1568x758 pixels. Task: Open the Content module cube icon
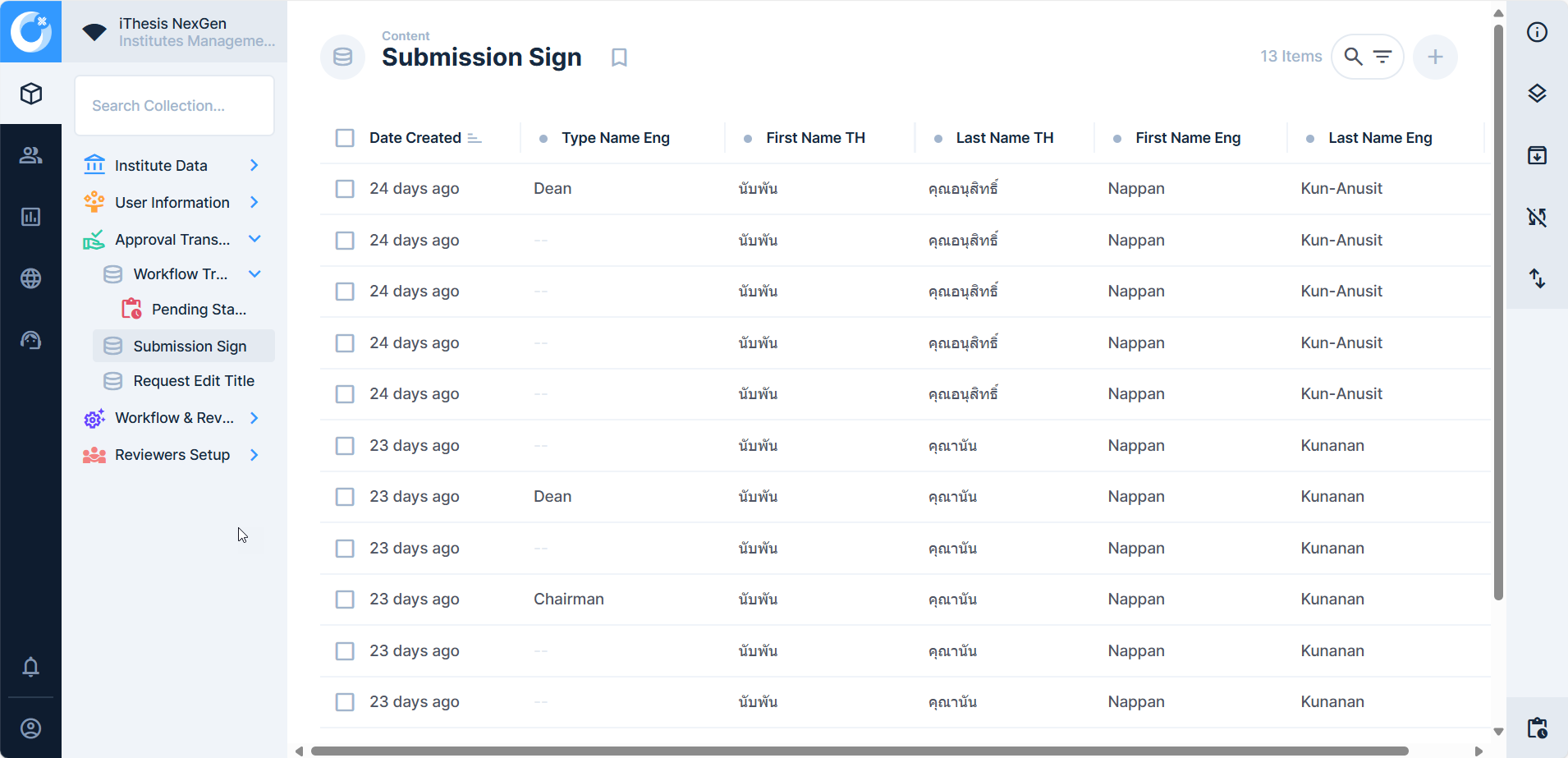pyautogui.click(x=31, y=94)
